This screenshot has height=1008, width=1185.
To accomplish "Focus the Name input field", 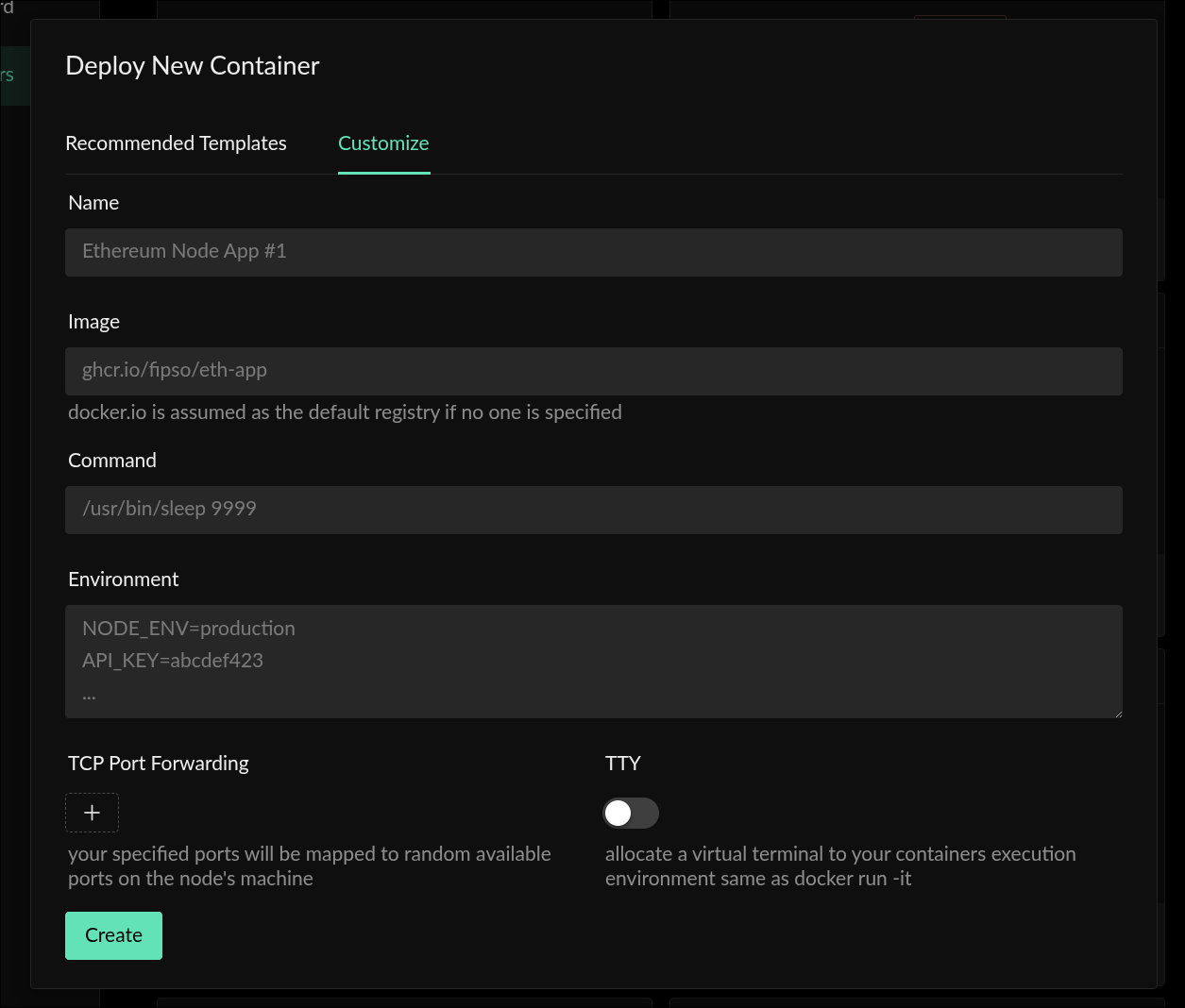I will (594, 252).
